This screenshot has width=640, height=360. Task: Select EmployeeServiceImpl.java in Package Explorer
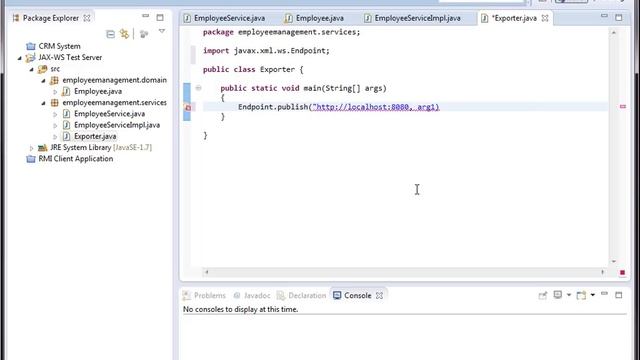pos(117,125)
